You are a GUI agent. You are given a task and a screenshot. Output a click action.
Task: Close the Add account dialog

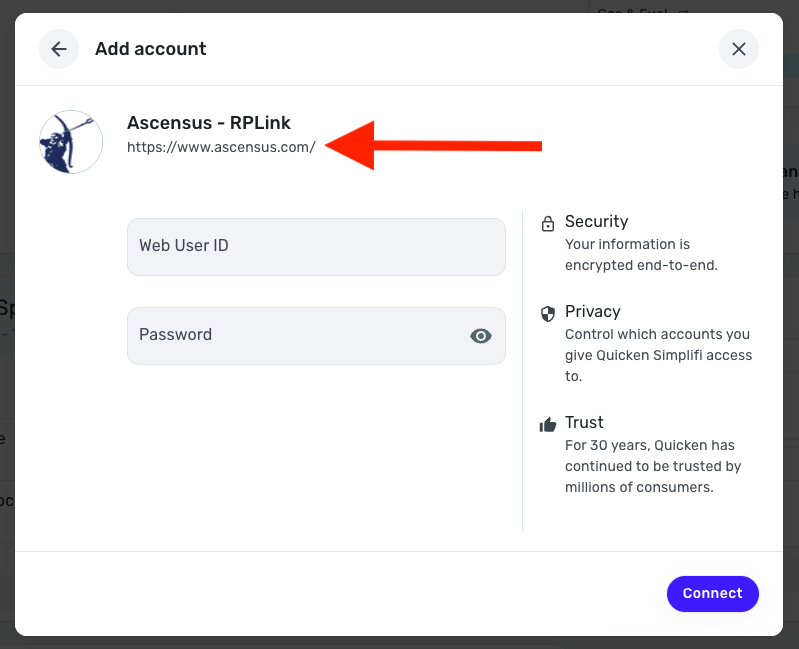point(738,49)
